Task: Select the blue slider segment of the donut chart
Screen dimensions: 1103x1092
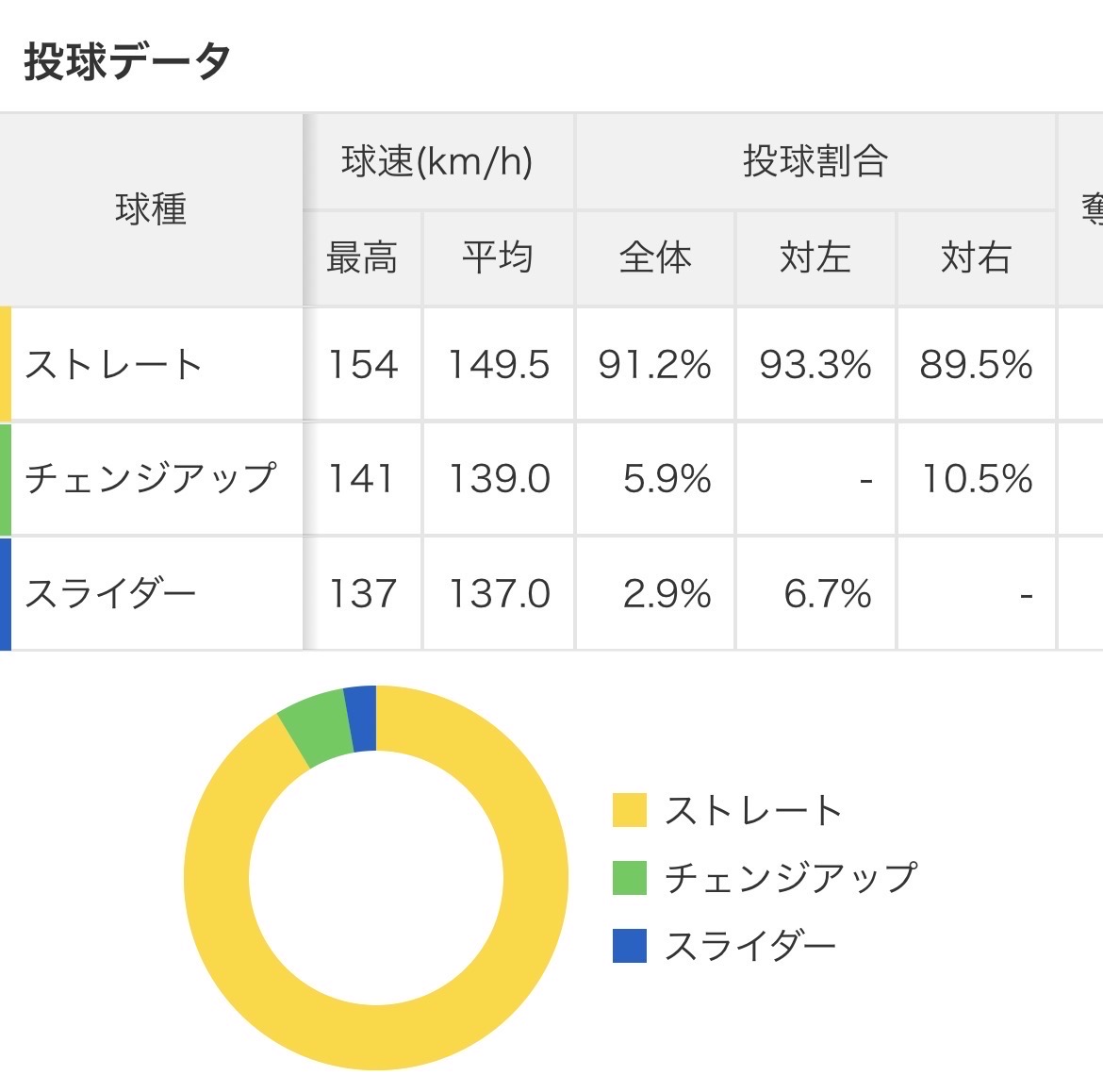Action: click(361, 719)
